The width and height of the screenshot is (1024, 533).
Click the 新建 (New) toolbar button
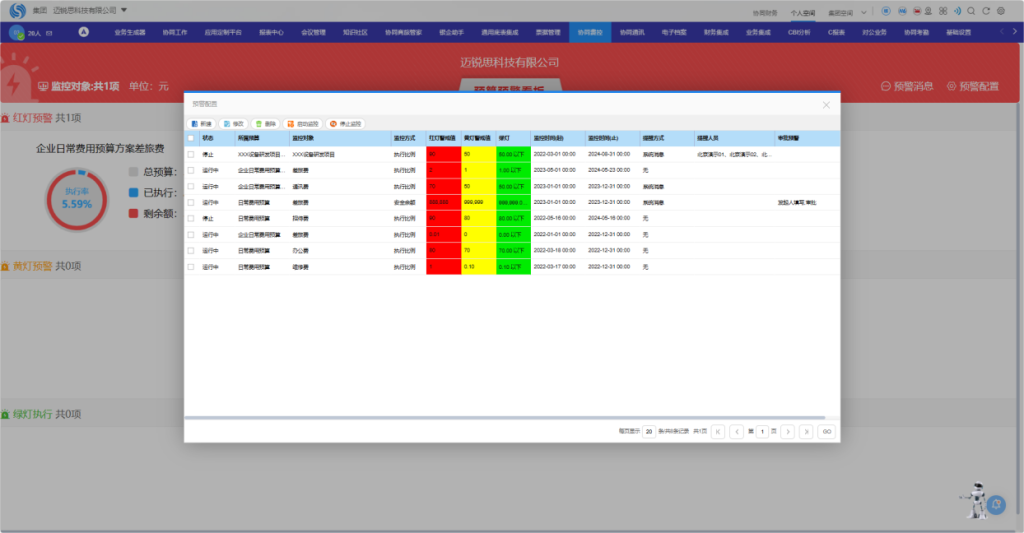pyautogui.click(x=201, y=124)
